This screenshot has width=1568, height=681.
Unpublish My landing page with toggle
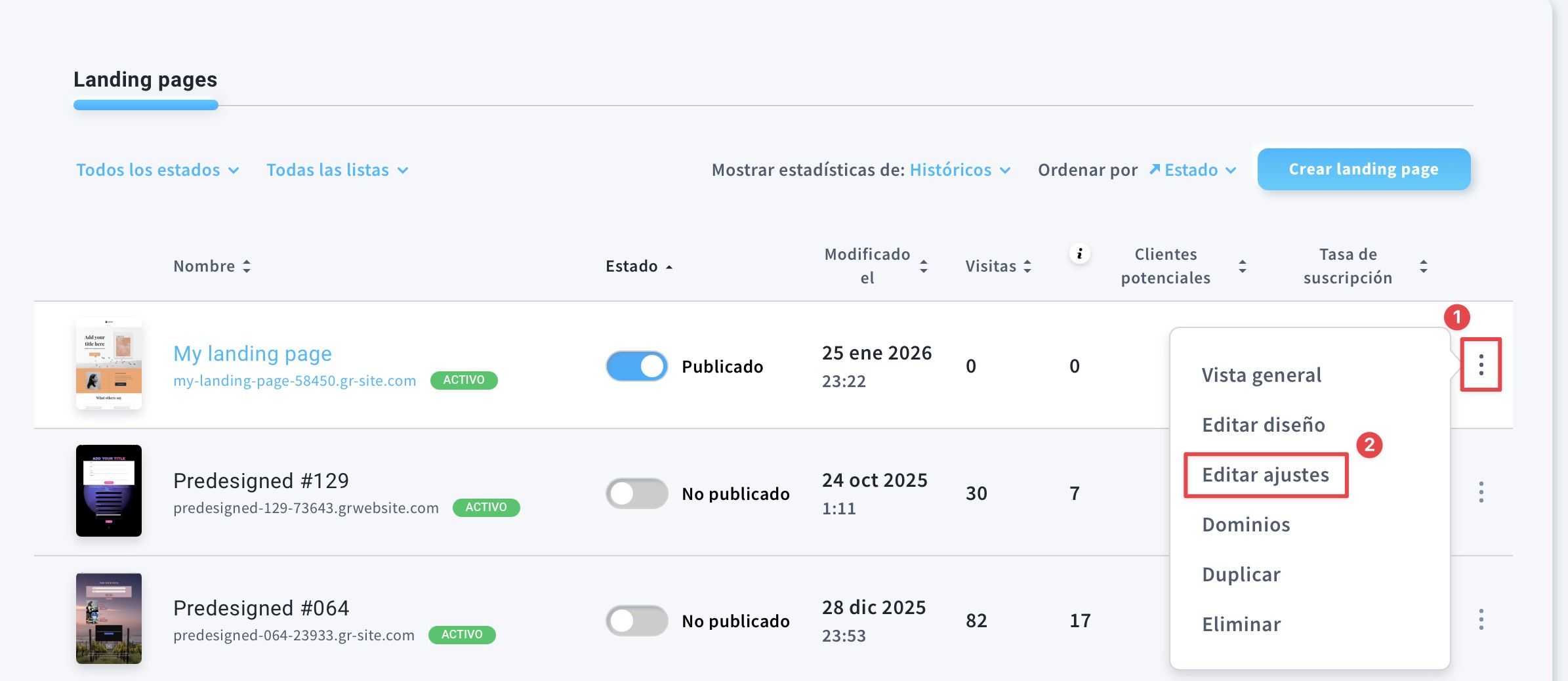tap(636, 366)
